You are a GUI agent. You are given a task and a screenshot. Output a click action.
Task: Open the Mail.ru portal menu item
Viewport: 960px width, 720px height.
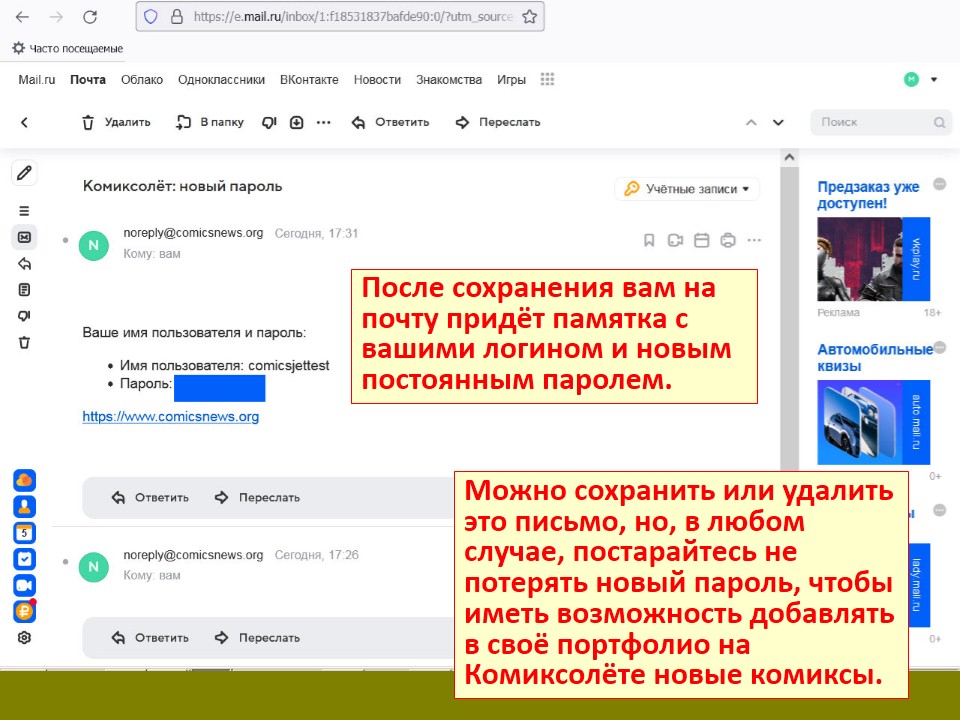pyautogui.click(x=37, y=80)
